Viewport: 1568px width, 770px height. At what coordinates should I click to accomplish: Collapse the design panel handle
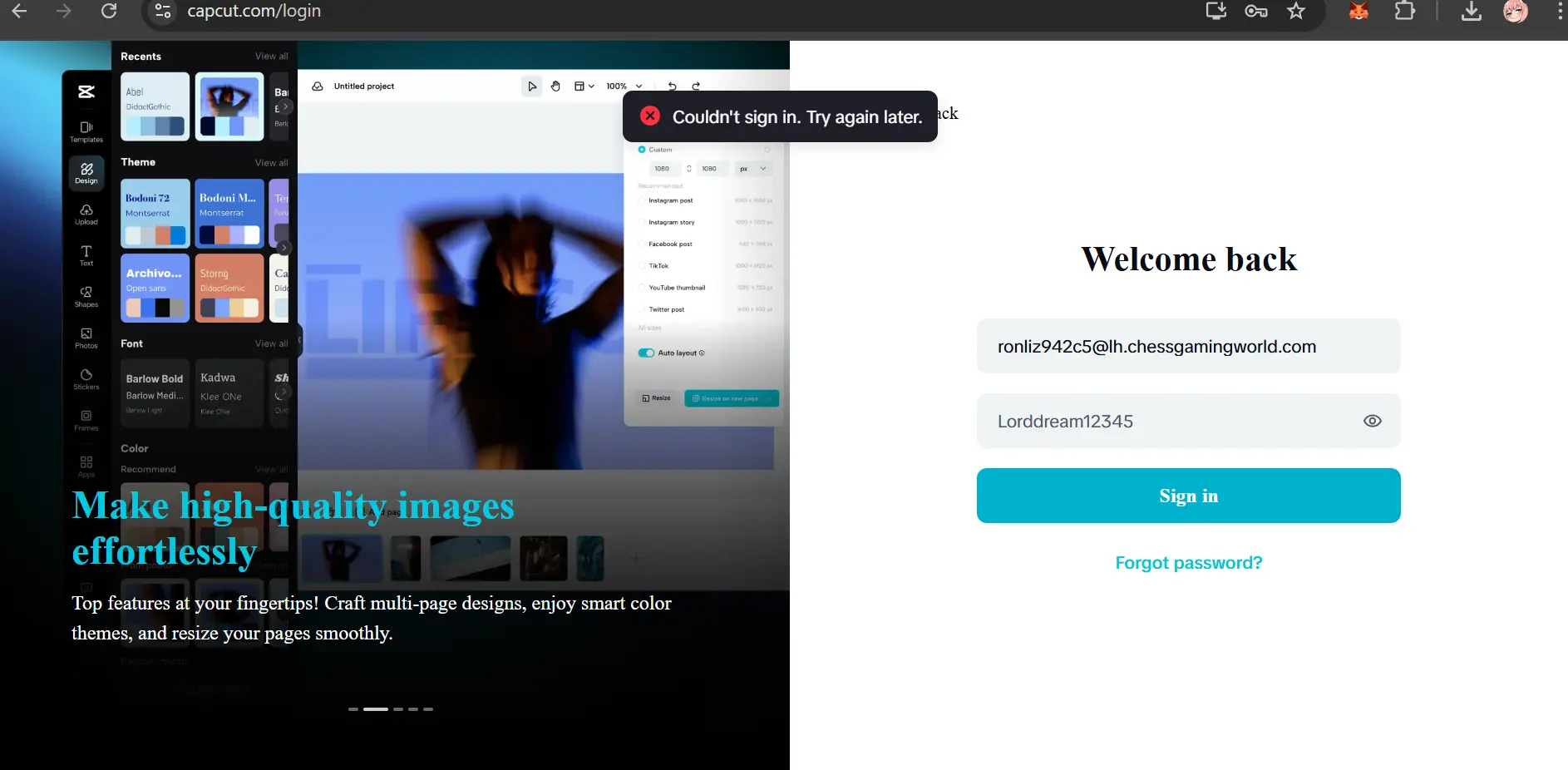click(299, 340)
